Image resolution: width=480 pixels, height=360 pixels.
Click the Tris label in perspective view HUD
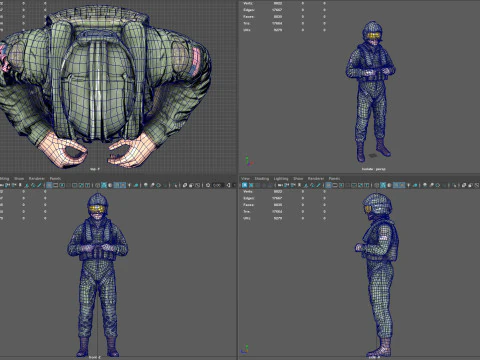pos(247,23)
